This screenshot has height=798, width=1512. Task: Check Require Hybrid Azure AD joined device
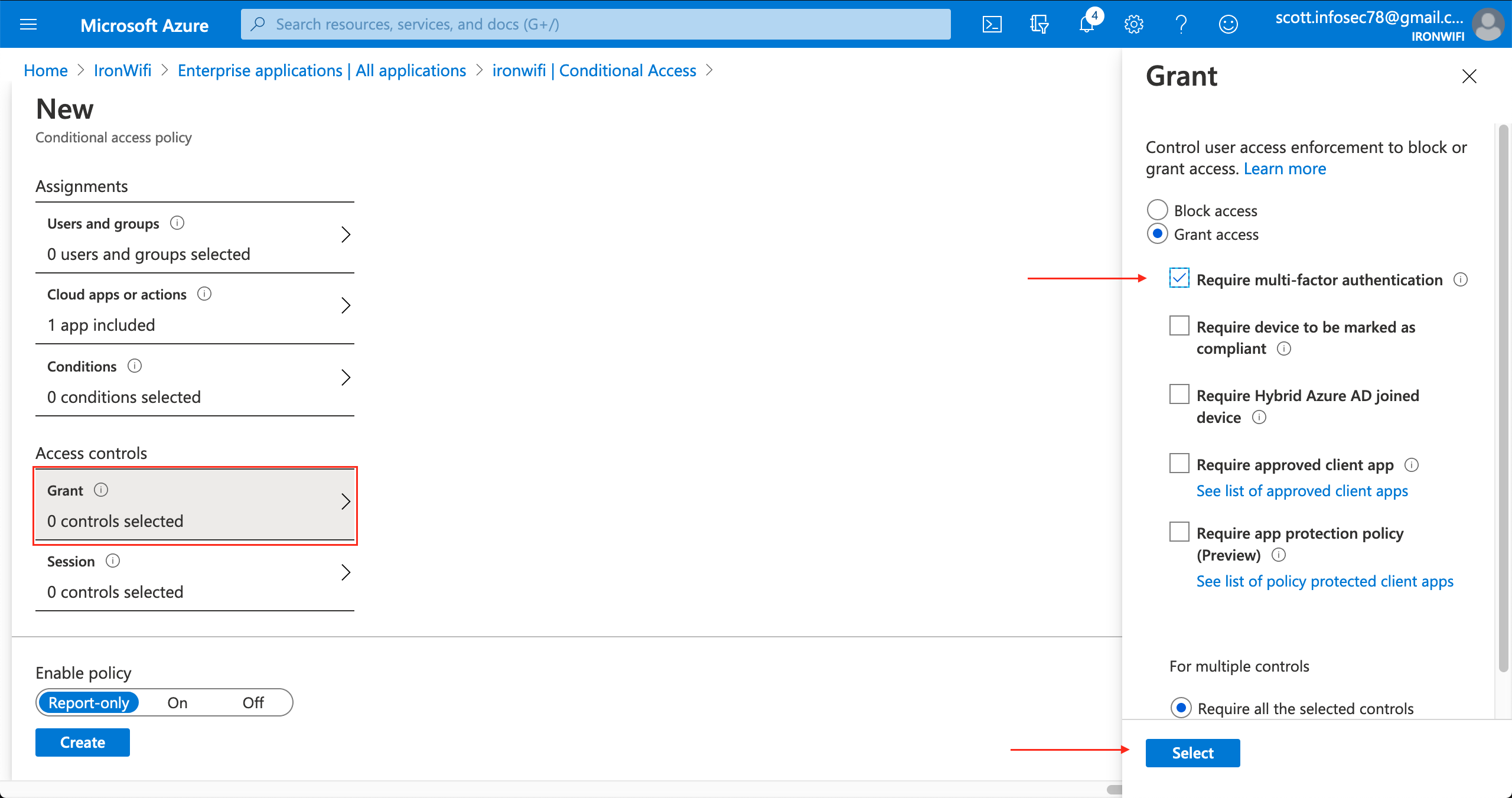coord(1178,393)
